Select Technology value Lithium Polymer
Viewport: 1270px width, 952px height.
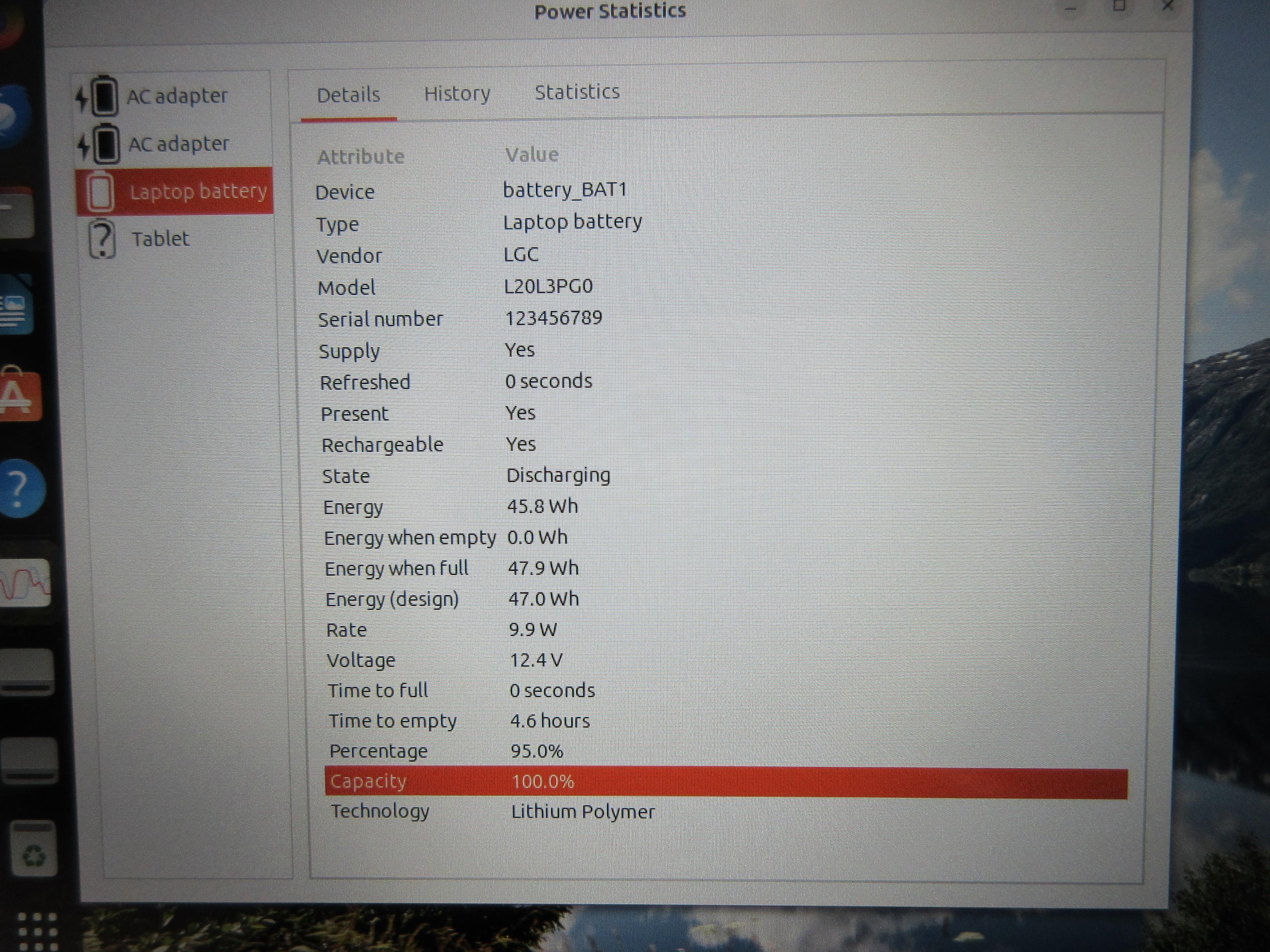[x=583, y=812]
